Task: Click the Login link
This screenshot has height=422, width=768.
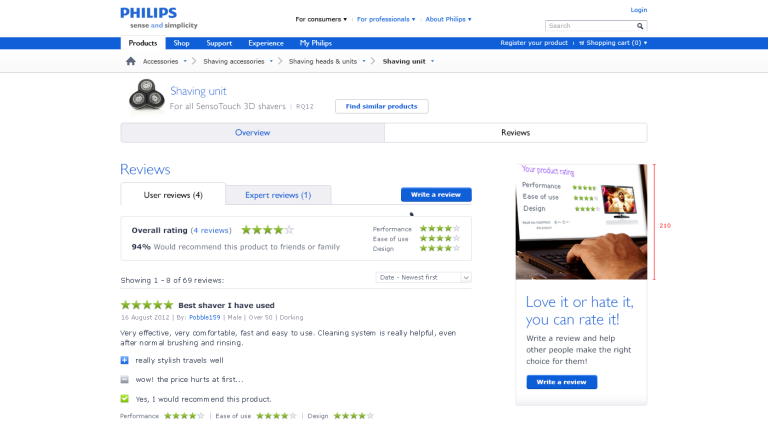Action: (x=638, y=10)
